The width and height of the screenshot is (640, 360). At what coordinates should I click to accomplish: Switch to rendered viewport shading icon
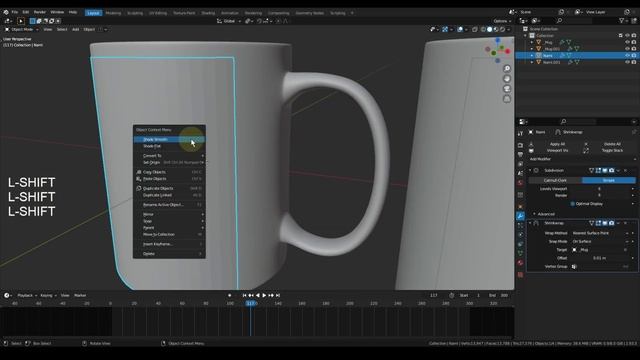click(x=502, y=29)
